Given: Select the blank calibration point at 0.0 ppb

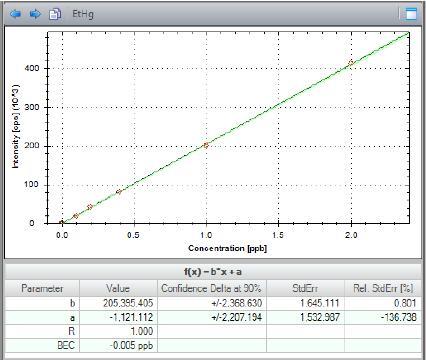Looking at the screenshot, I should pyautogui.click(x=62, y=223).
